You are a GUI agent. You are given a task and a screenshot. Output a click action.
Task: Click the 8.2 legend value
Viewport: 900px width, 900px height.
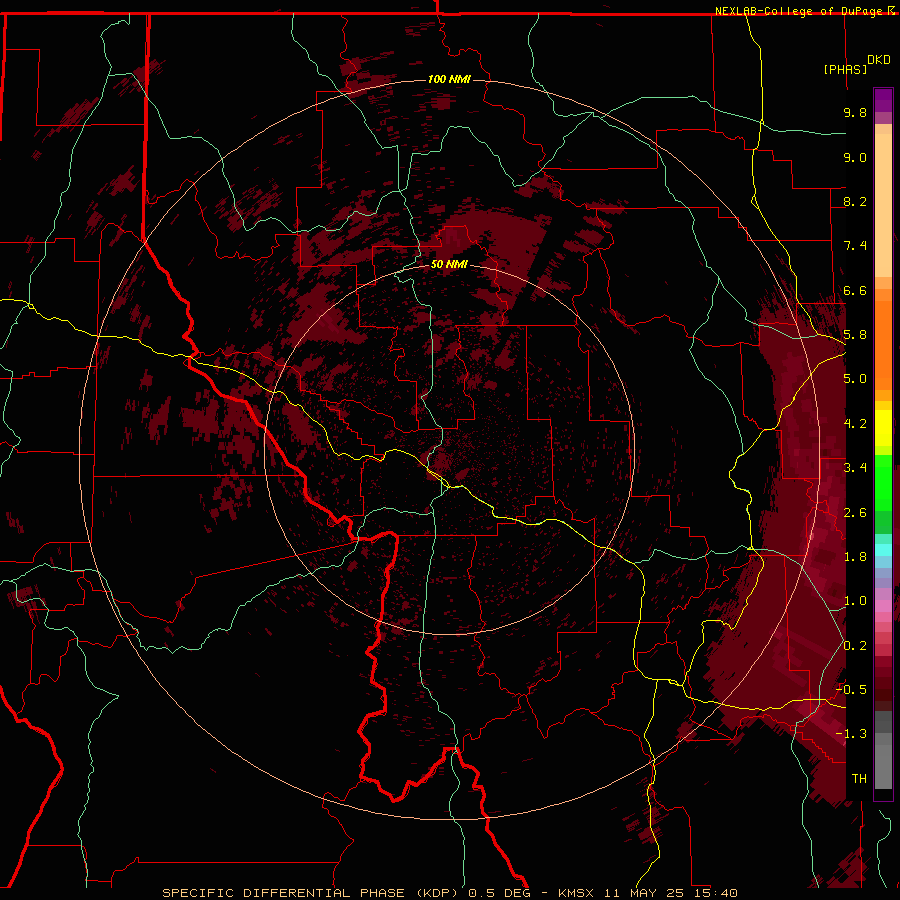(x=855, y=202)
